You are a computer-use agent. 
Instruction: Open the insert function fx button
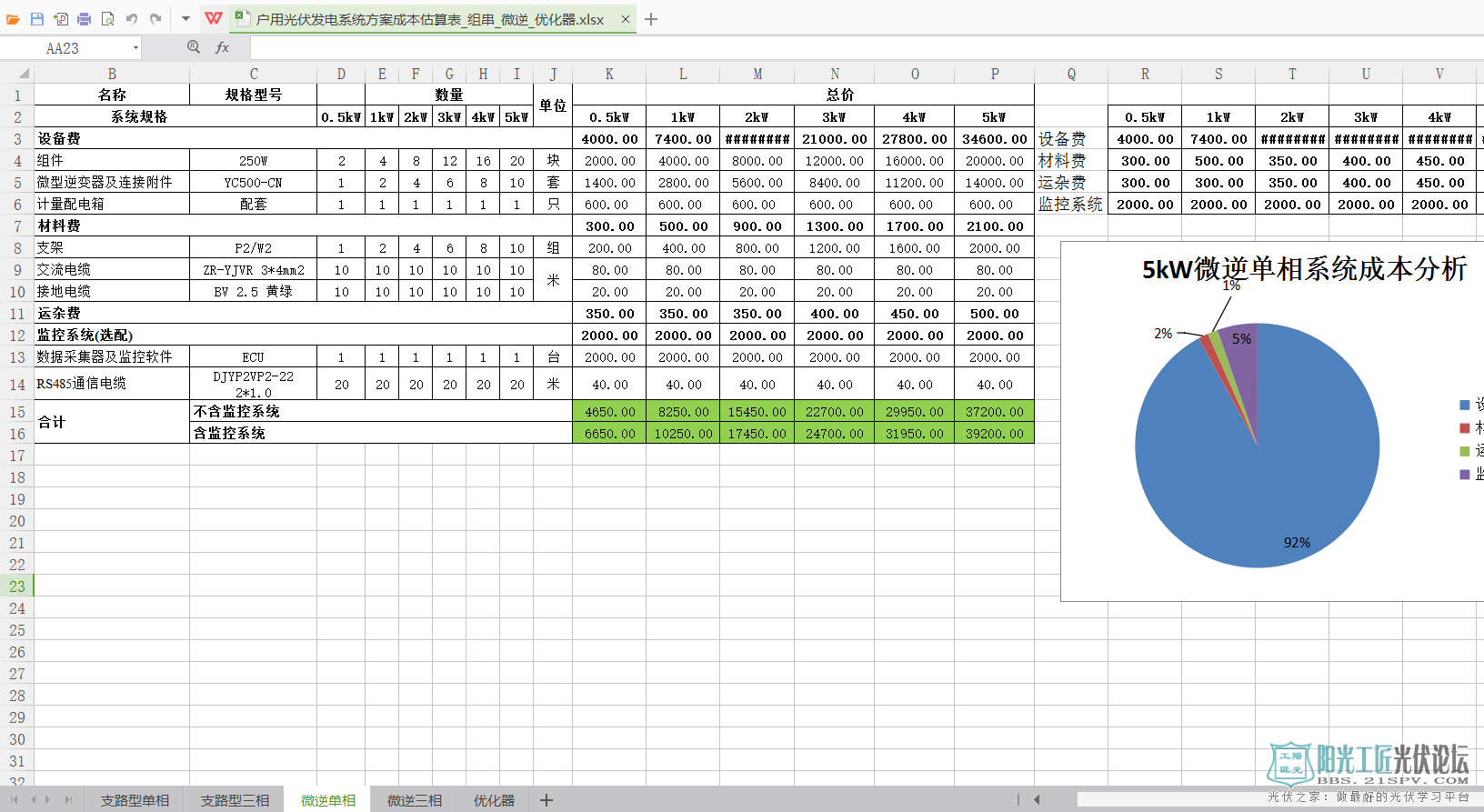[x=223, y=47]
